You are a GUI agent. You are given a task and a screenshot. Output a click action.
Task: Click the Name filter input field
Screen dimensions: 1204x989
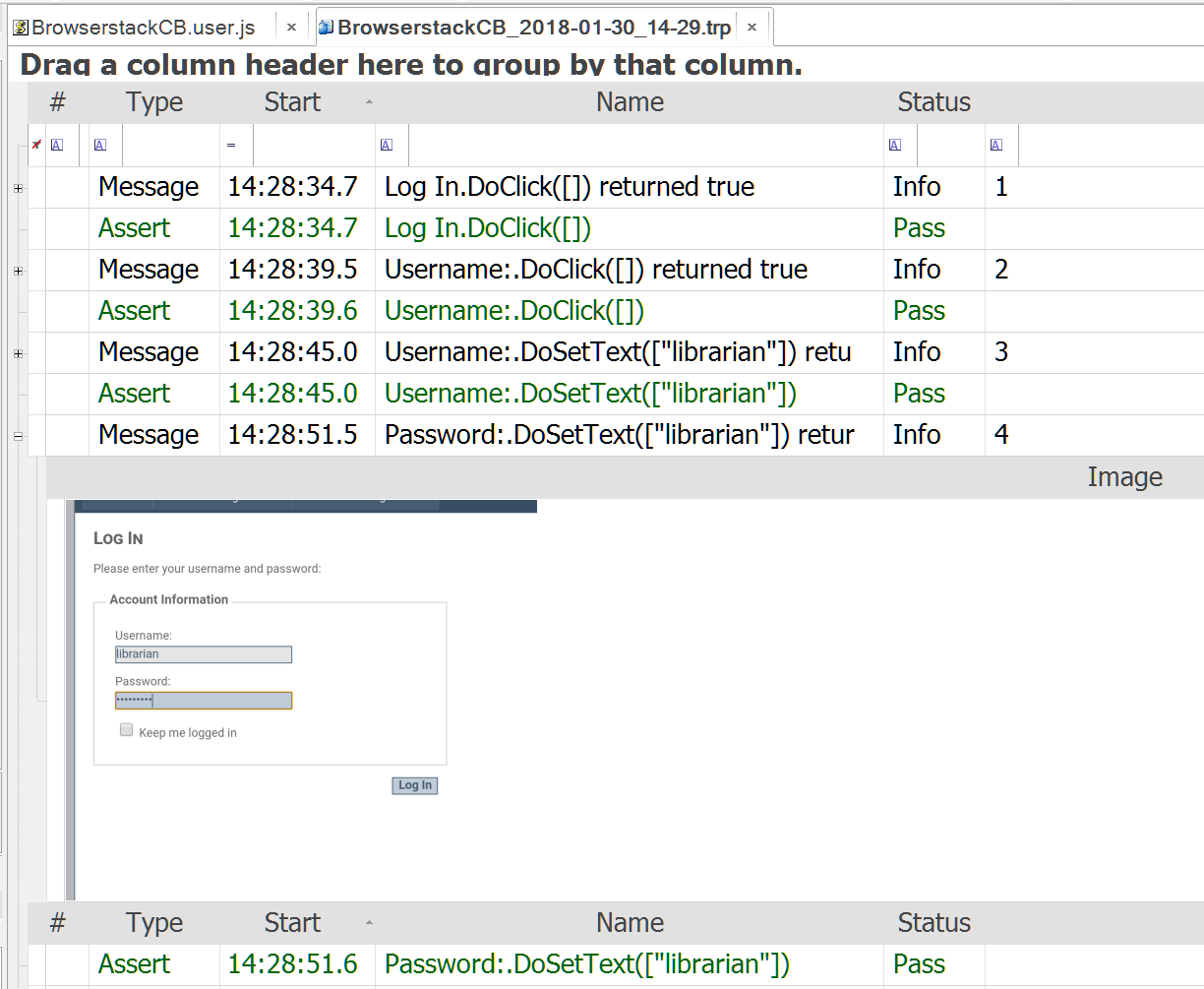644,146
